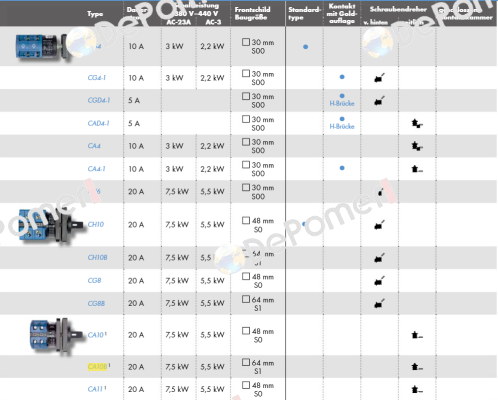Open the CH10B type link

point(97,258)
